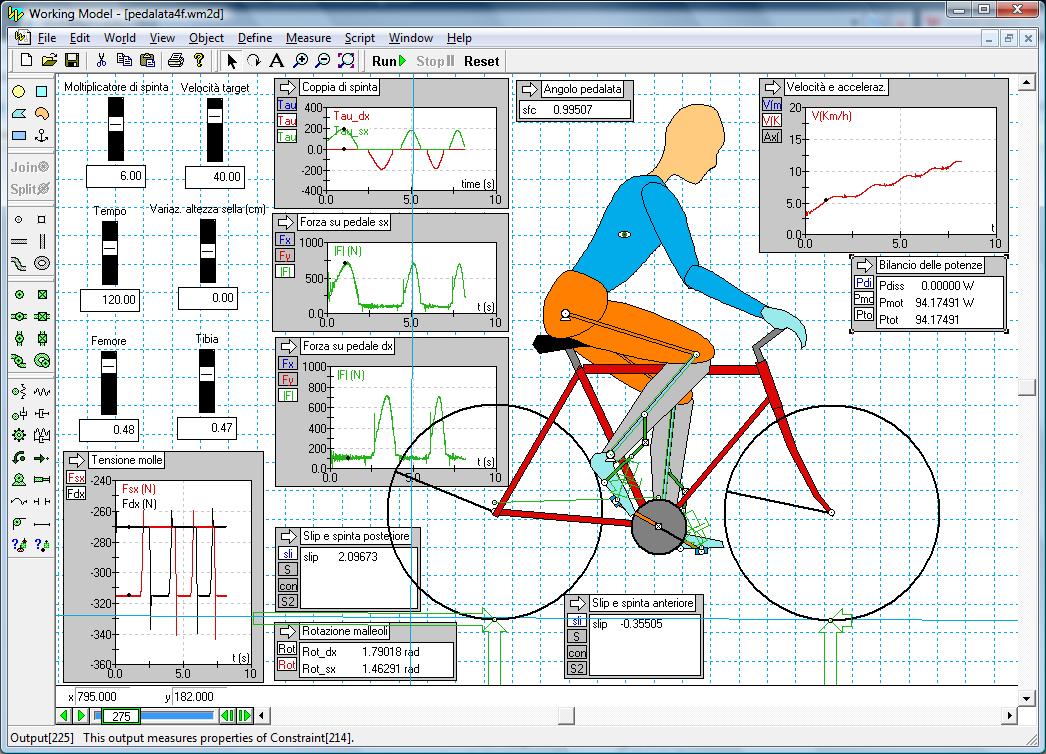Pick the Anchor tool
The height and width of the screenshot is (754, 1046).
pyautogui.click(x=41, y=135)
